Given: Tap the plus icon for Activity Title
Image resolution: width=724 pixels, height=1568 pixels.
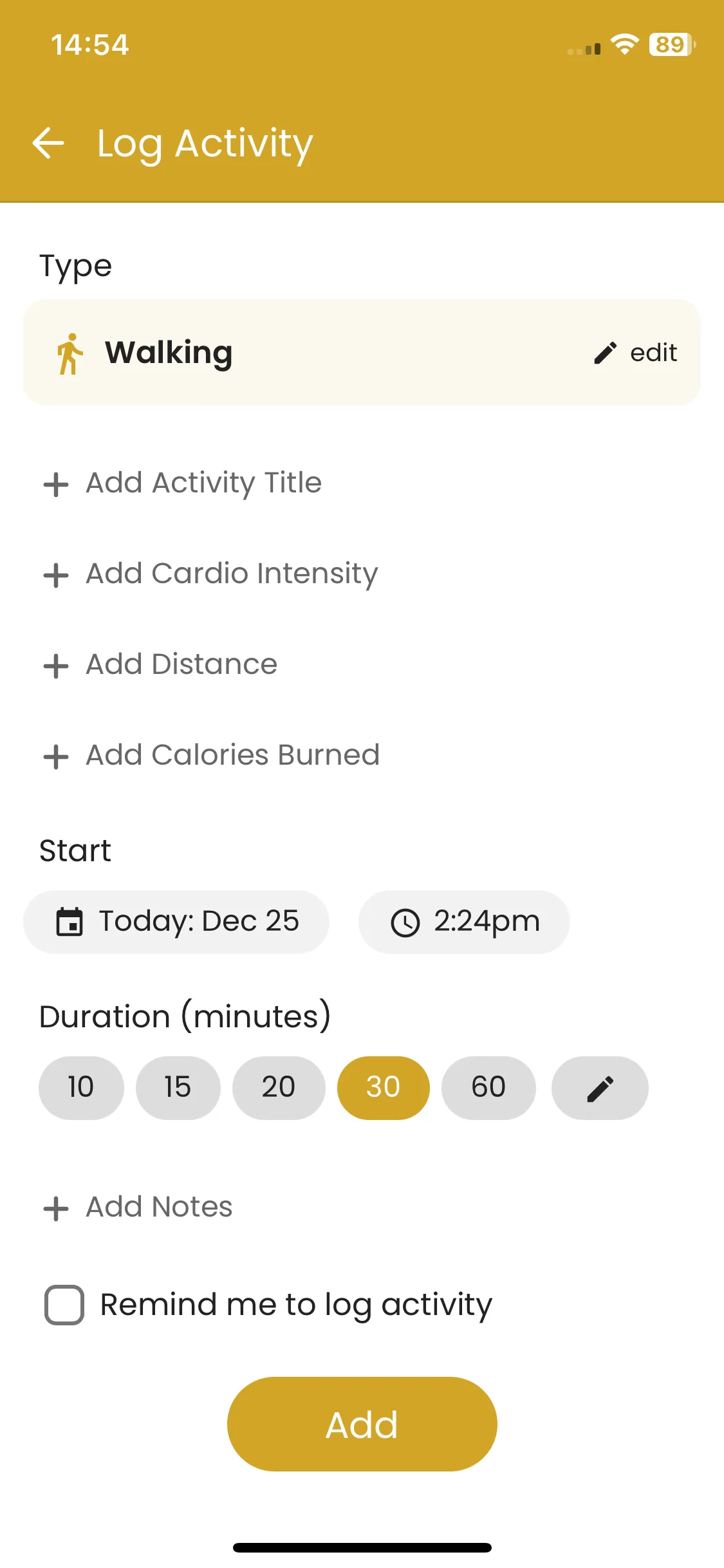Looking at the screenshot, I should pyautogui.click(x=56, y=484).
